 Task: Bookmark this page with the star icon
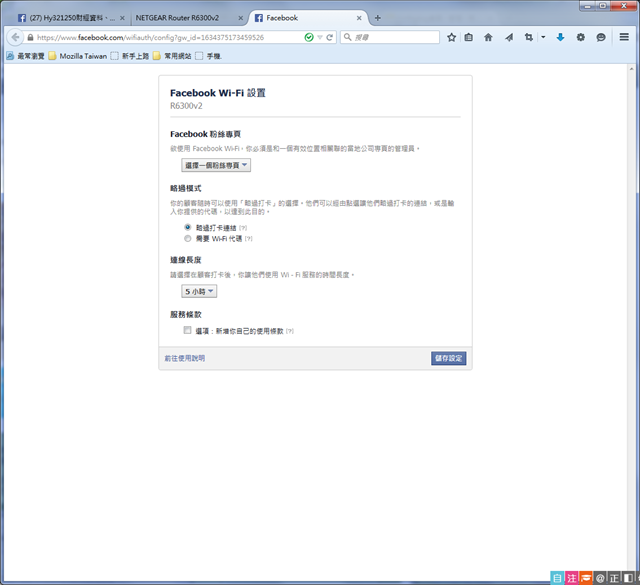[x=451, y=38]
